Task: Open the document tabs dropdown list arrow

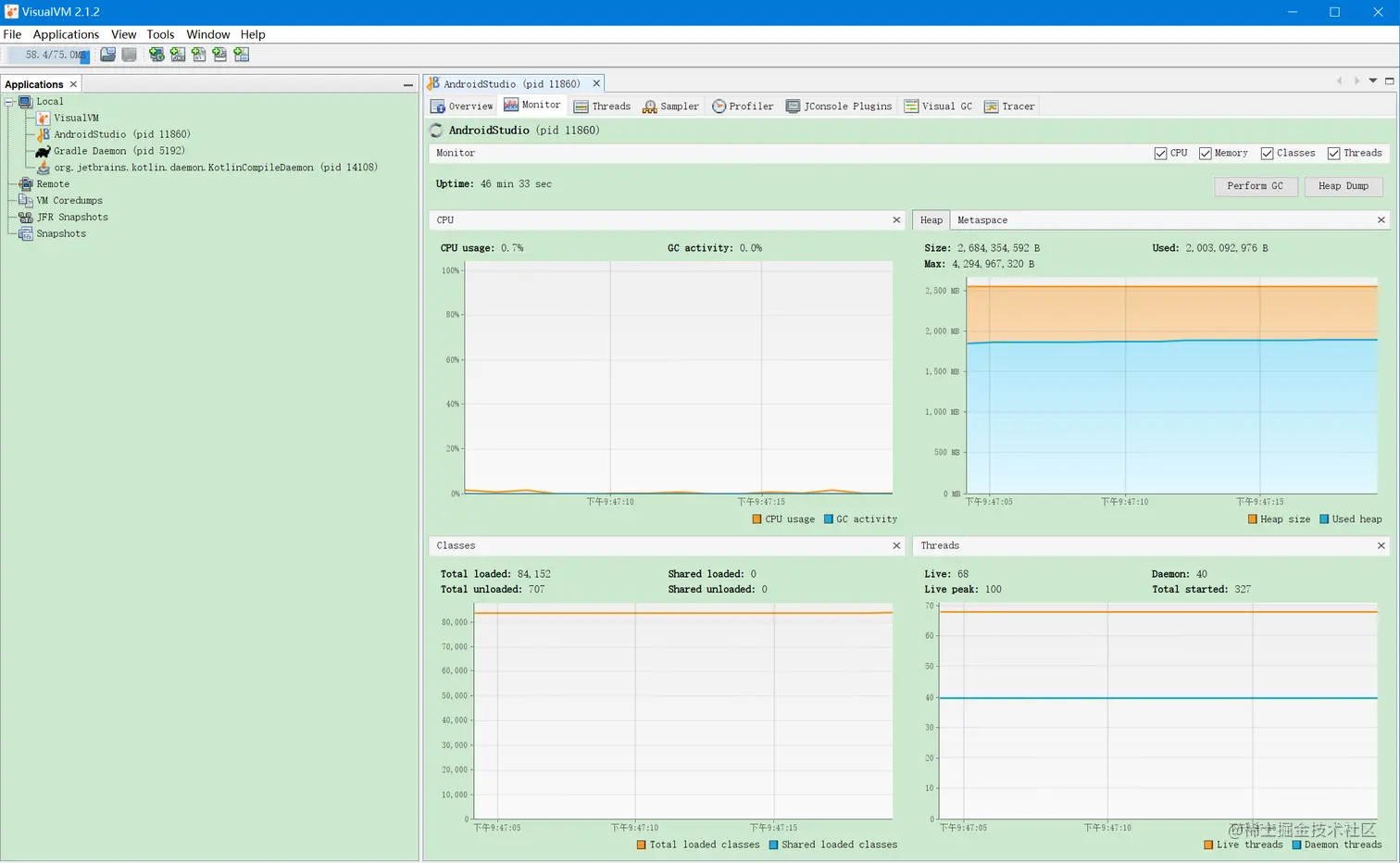Action: click(1373, 81)
